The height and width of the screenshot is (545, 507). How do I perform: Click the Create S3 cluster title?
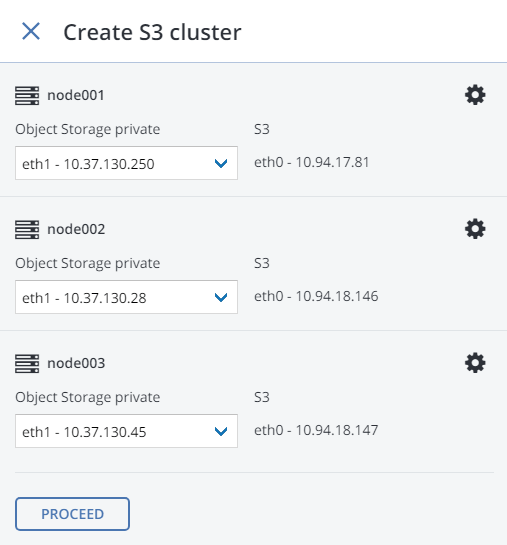tap(152, 32)
